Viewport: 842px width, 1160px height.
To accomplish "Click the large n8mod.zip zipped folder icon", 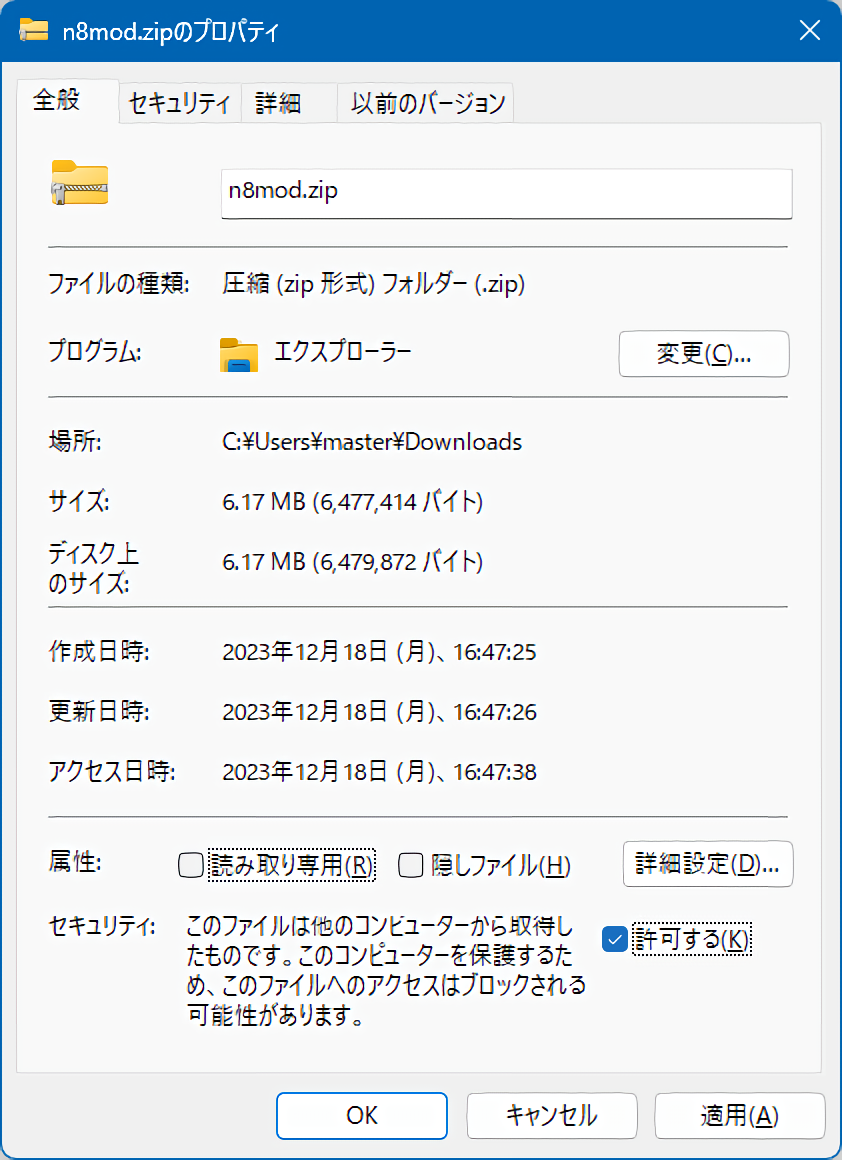I will pyautogui.click(x=80, y=182).
